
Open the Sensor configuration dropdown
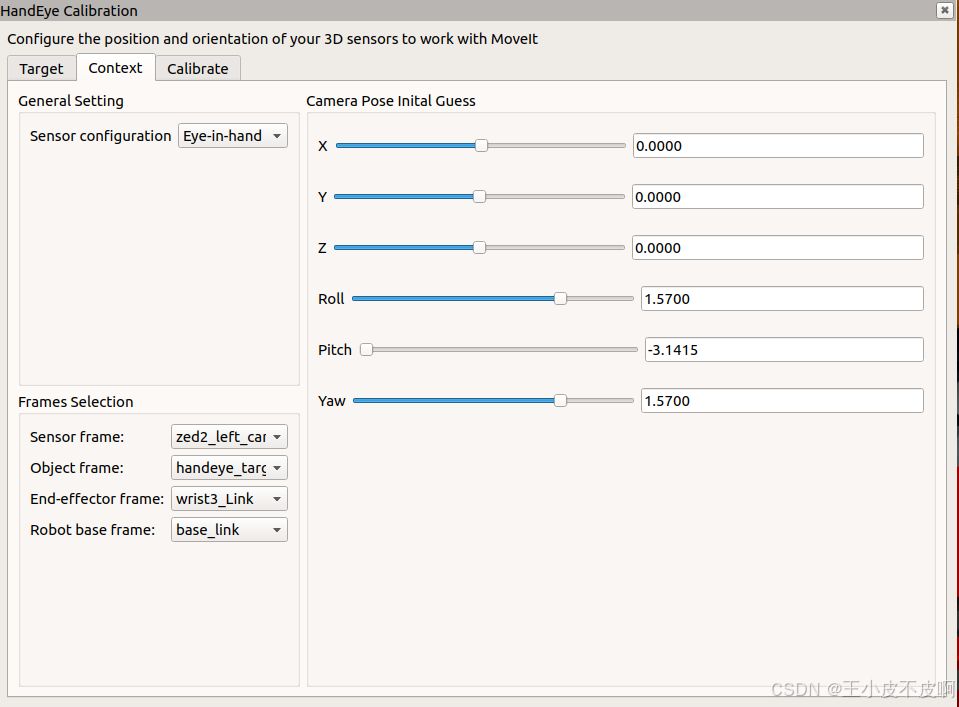coord(232,136)
